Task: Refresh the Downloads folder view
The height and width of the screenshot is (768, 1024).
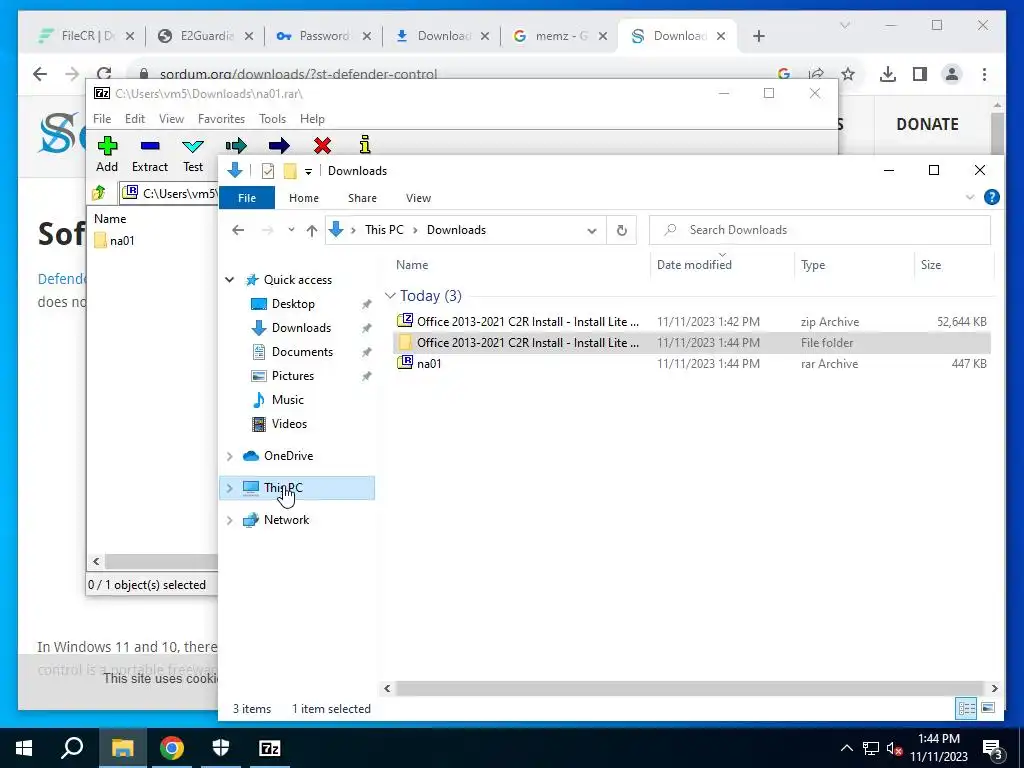Action: 622,230
